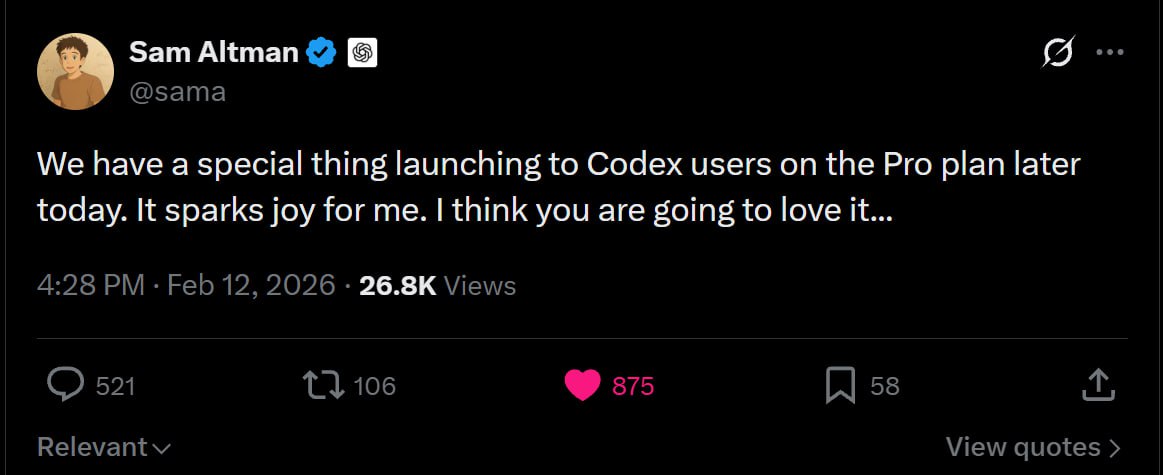The height and width of the screenshot is (475, 1163).
Task: Click the 26.8K Views count
Action: (437, 286)
